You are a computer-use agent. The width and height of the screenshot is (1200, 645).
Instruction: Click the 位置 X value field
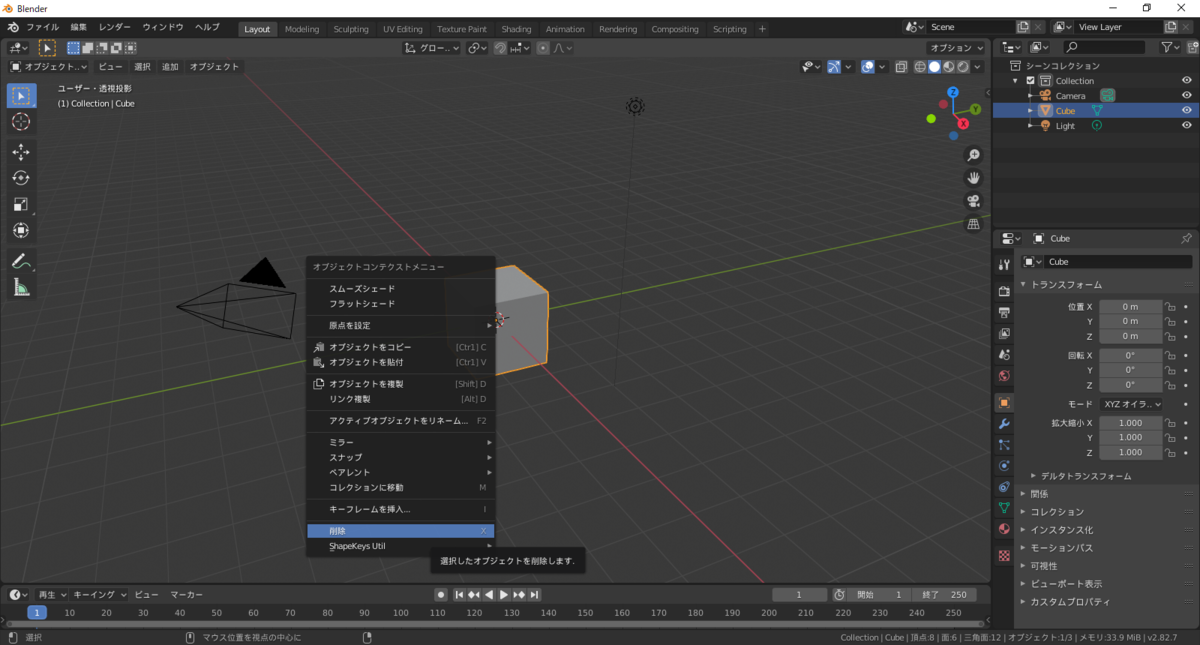click(1130, 307)
